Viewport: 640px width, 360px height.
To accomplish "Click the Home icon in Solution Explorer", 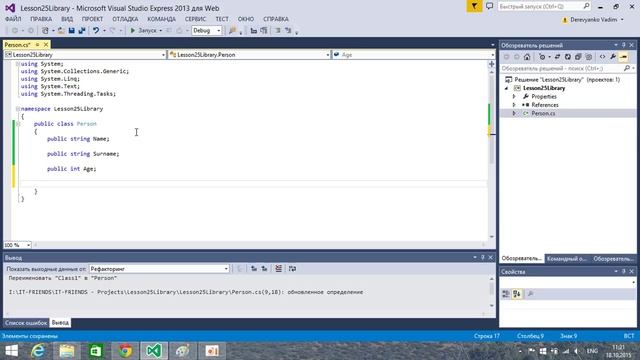I will [x=527, y=57].
